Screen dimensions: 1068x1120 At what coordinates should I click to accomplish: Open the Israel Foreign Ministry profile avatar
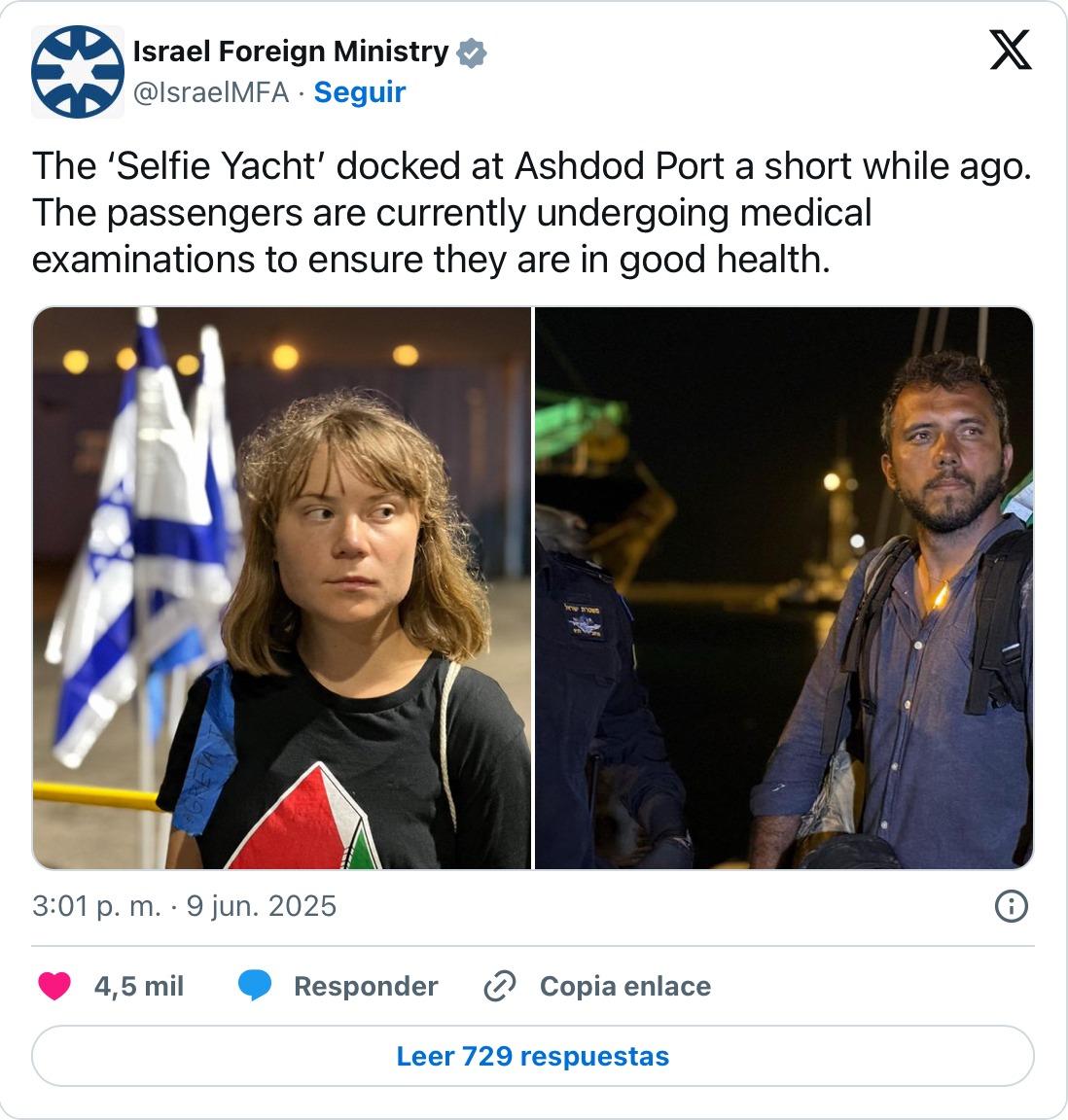click(77, 71)
